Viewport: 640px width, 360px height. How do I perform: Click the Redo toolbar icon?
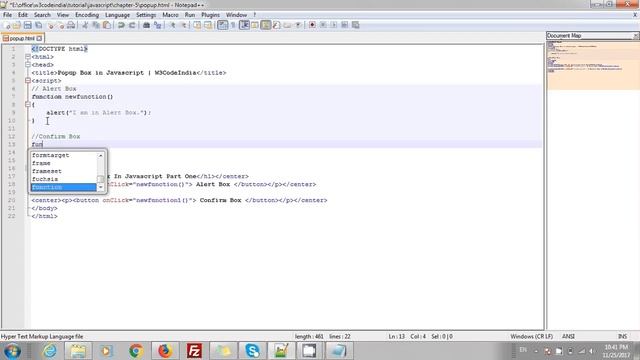click(132, 25)
